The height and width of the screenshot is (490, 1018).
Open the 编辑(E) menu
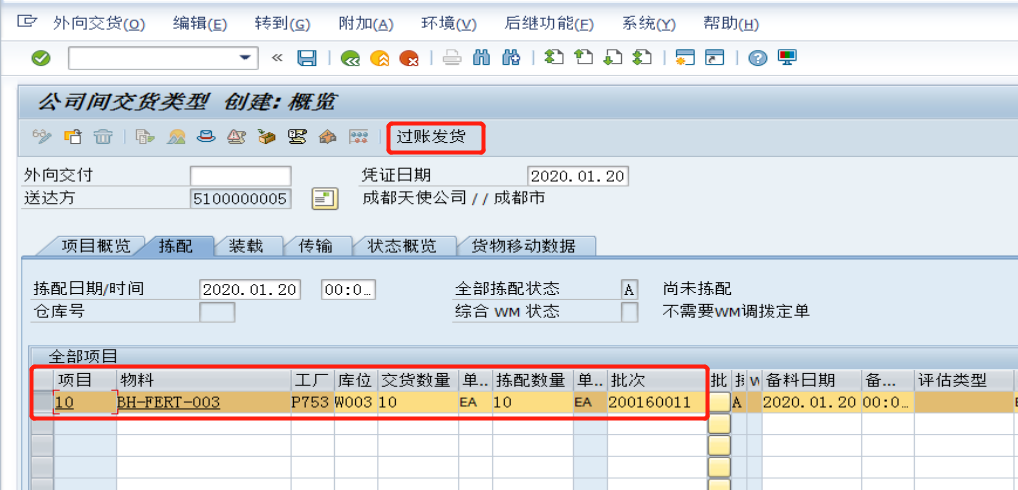[199, 24]
